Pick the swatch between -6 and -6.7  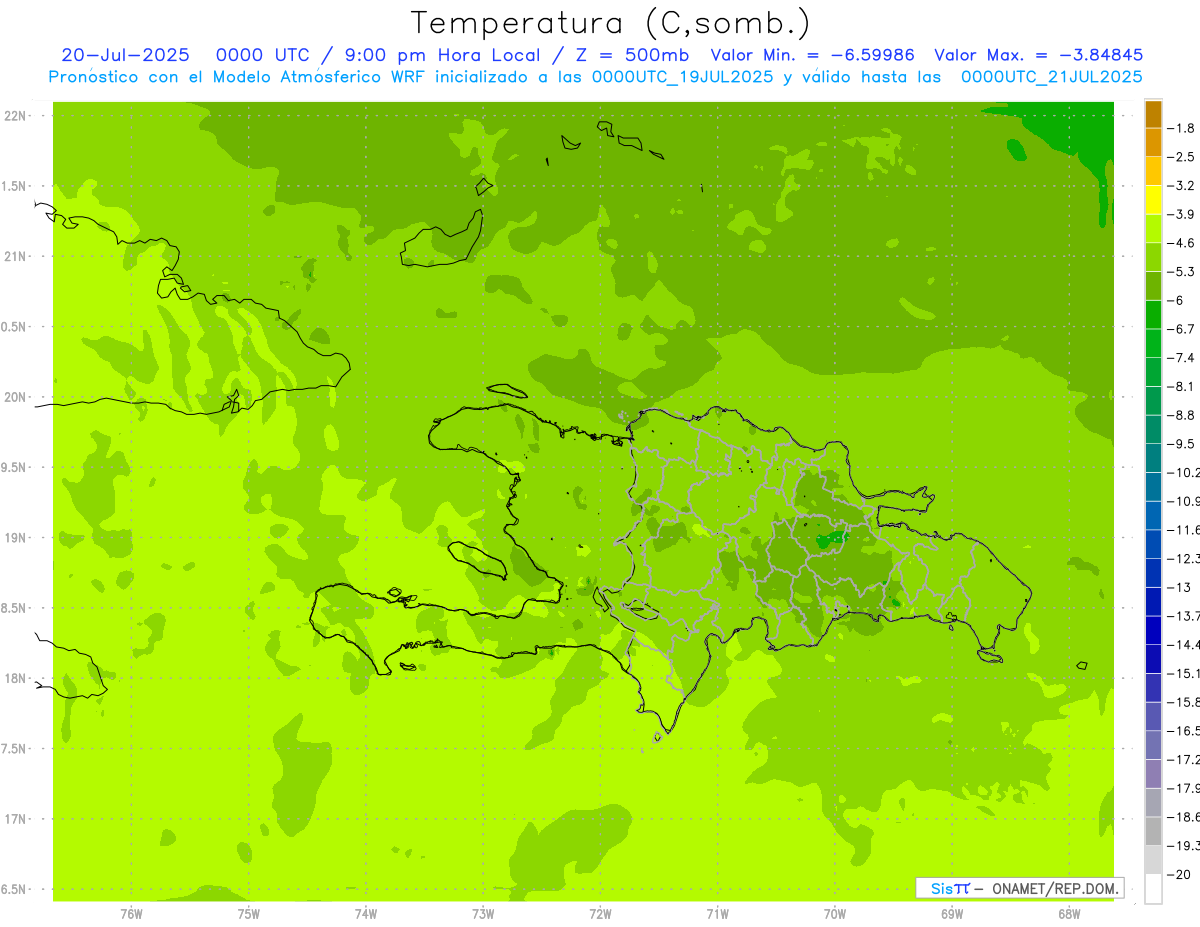(x=1153, y=315)
